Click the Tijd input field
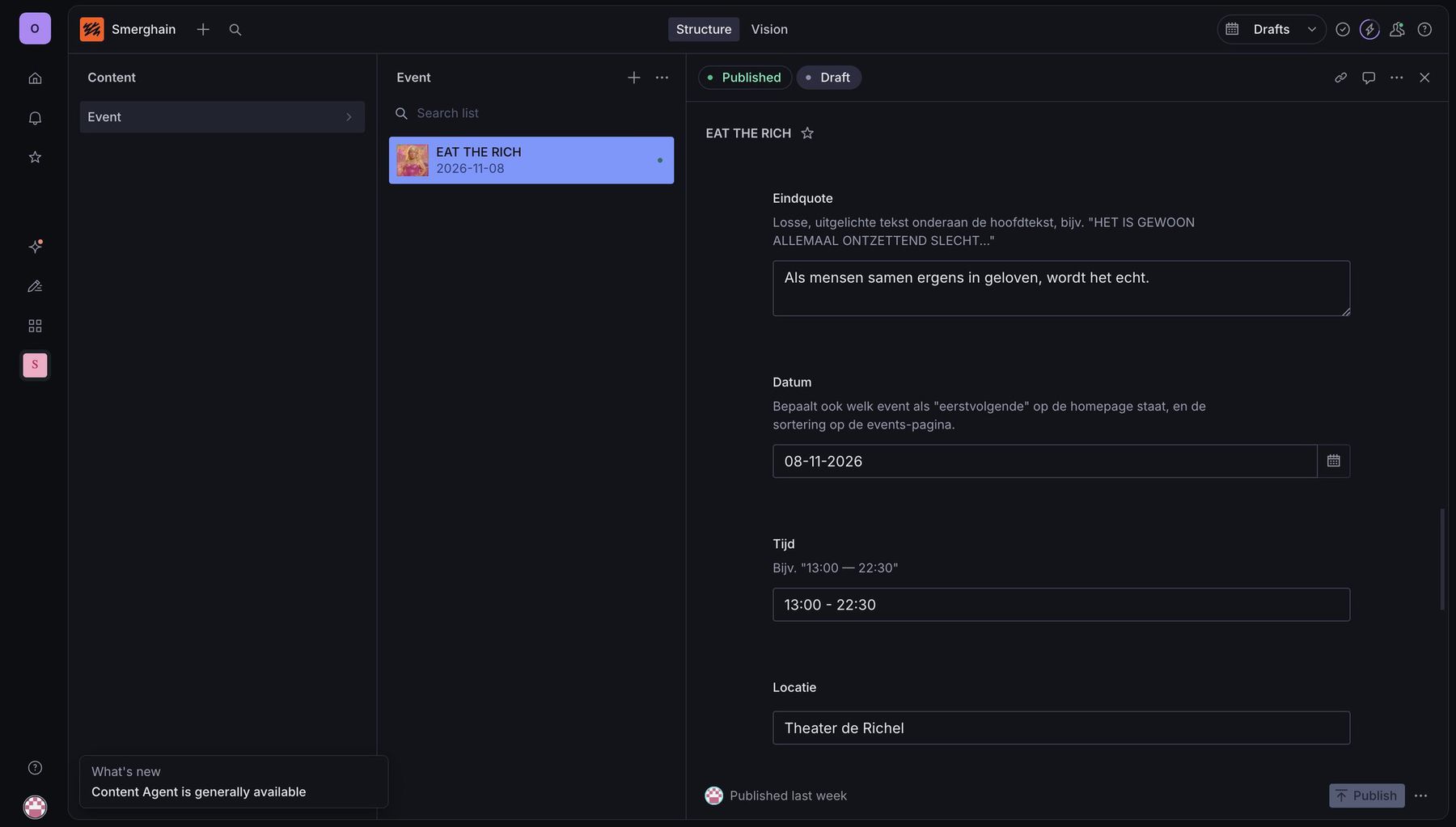This screenshot has height=827, width=1456. 1061,605
